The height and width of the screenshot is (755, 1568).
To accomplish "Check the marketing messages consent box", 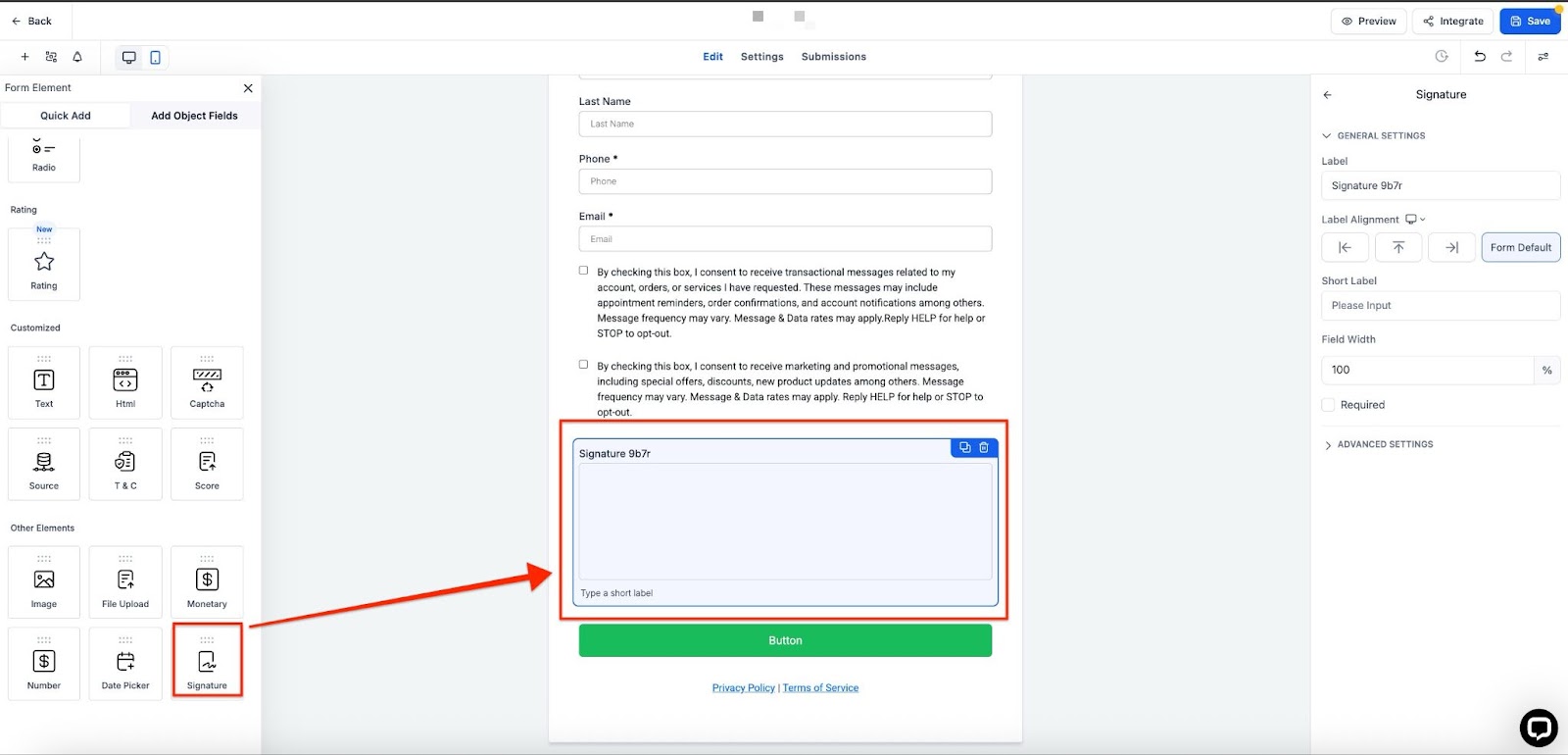I will click(584, 365).
